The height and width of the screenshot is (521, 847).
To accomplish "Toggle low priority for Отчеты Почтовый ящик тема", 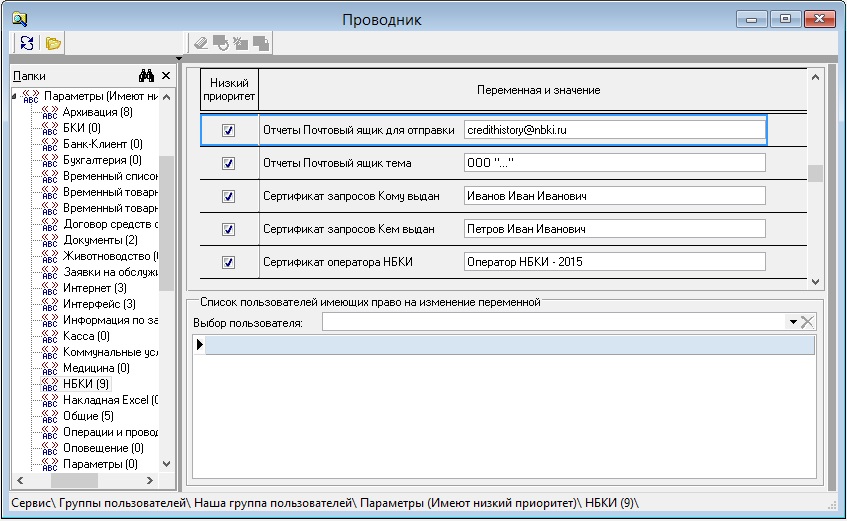I will point(228,163).
